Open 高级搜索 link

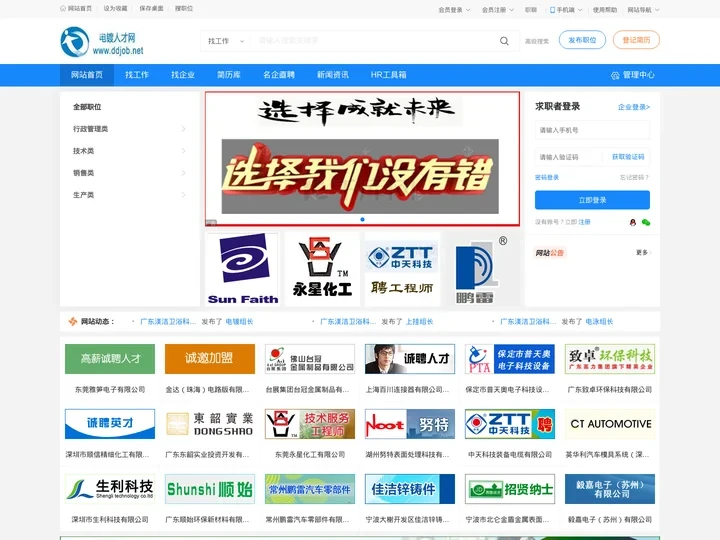point(537,41)
